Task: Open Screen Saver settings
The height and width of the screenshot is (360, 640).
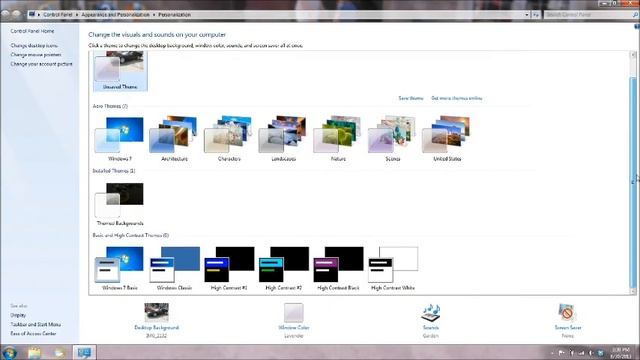Action: 567,320
